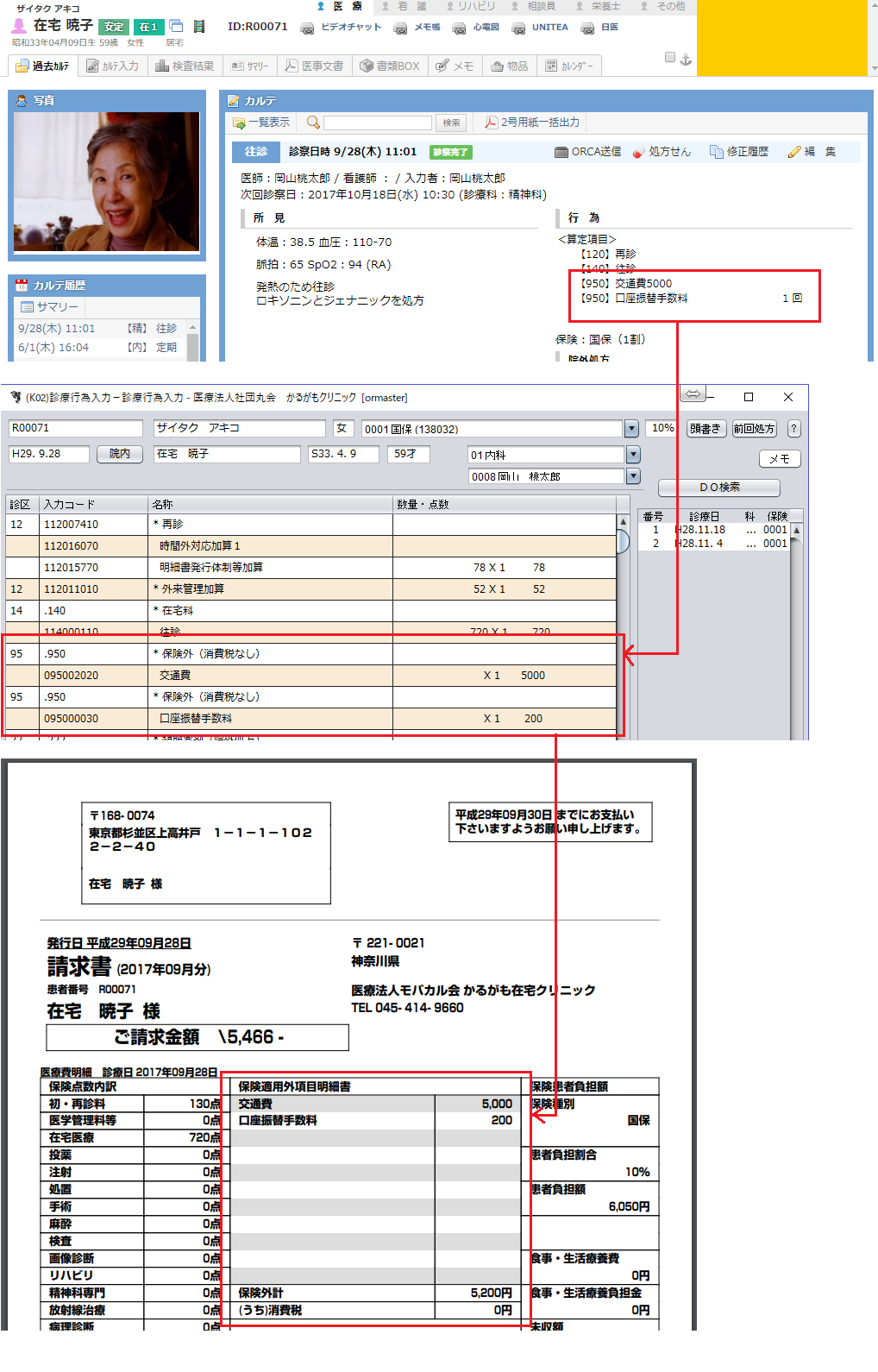The width and height of the screenshot is (878, 1372).
Task: Expand the 0008 doctor name dropdown
Action: pos(633,476)
